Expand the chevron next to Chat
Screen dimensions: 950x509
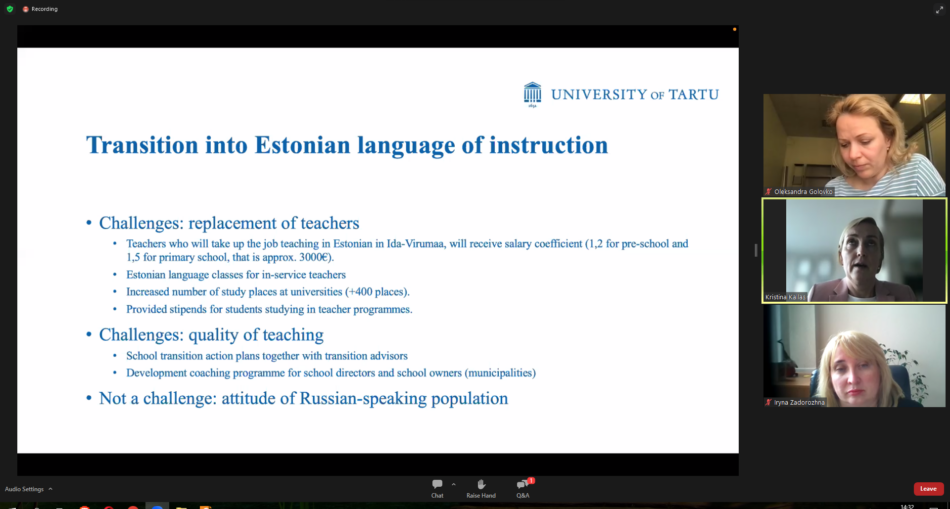(453, 484)
